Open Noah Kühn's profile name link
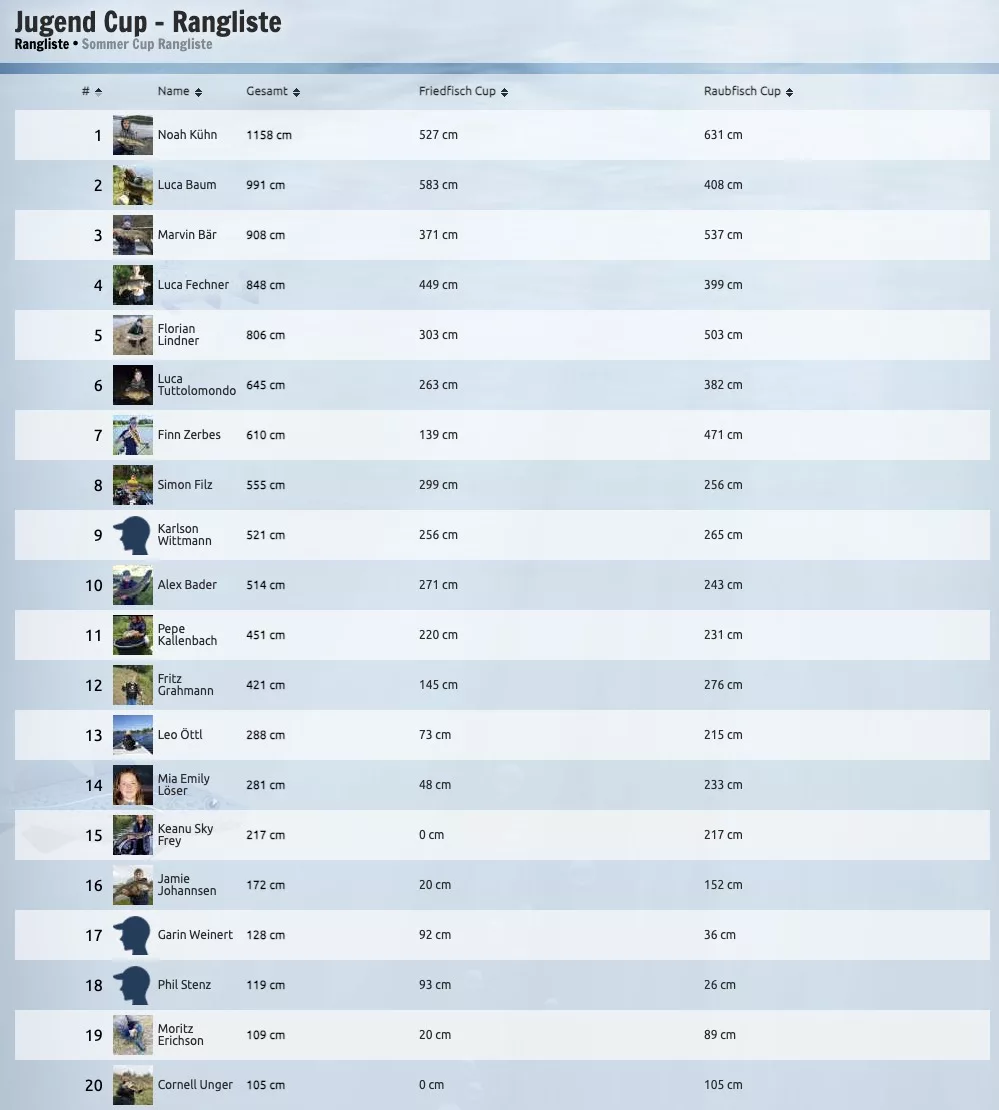 [187, 135]
